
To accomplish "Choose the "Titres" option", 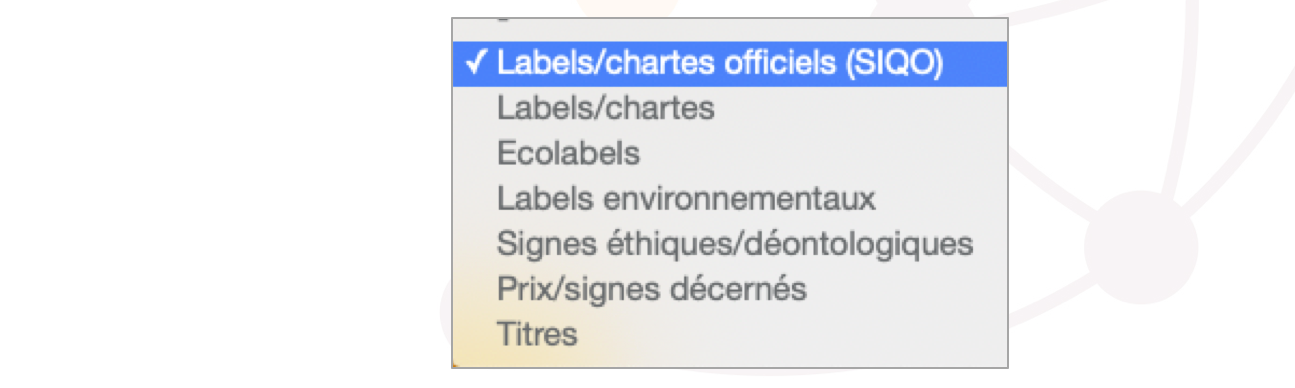I will click(x=730, y=333).
